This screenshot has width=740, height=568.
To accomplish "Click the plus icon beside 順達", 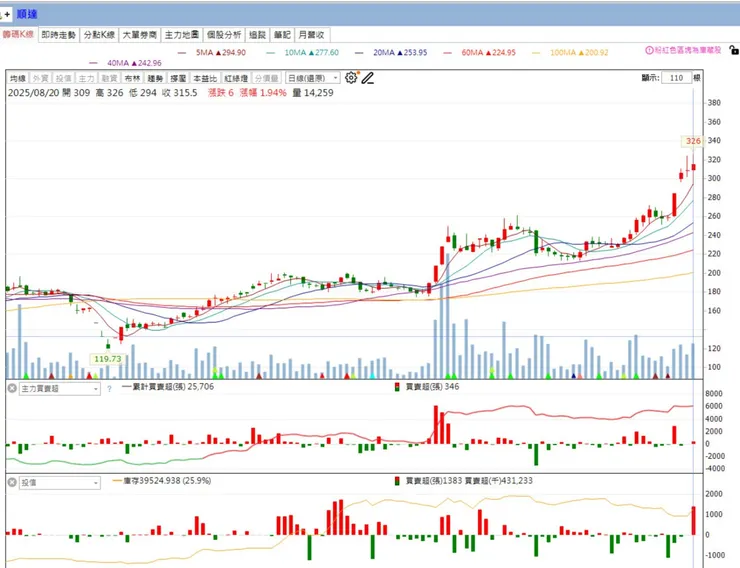I will click(7, 14).
